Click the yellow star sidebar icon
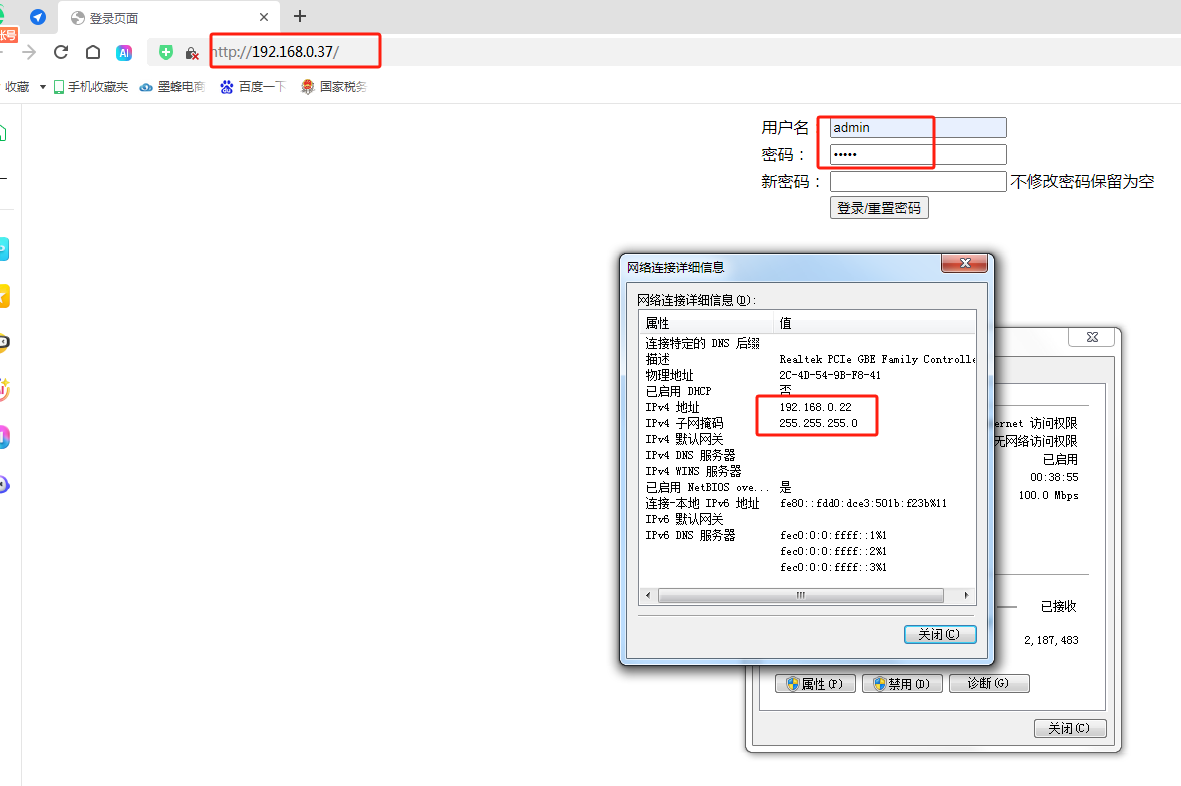Image resolution: width=1181 pixels, height=786 pixels. click(x=4, y=296)
